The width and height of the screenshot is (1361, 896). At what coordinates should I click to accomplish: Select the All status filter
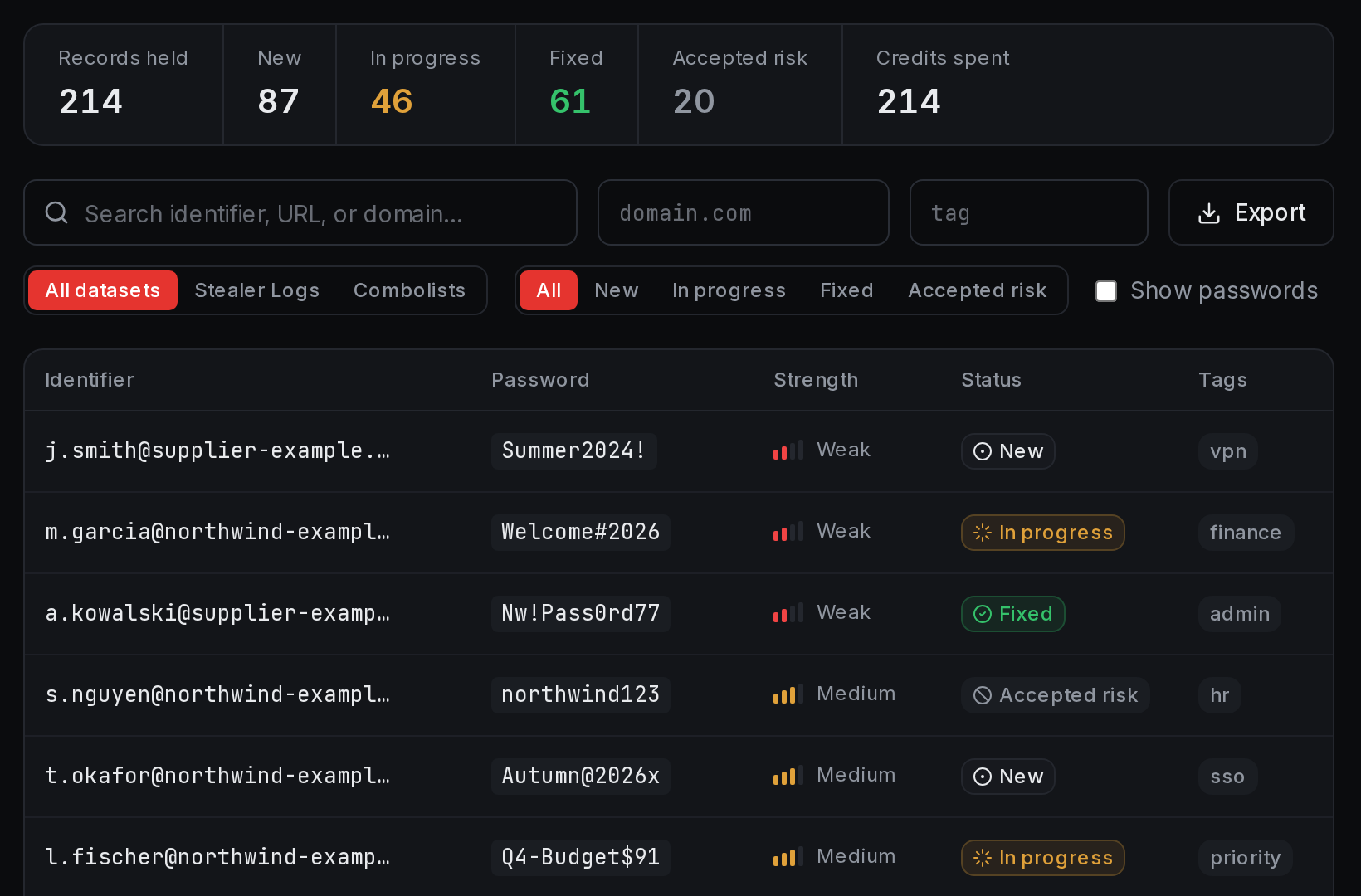[549, 290]
